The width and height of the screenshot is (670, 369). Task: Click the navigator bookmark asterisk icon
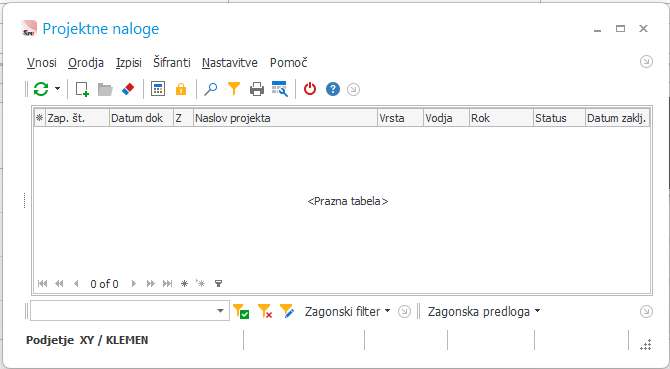[x=184, y=284]
